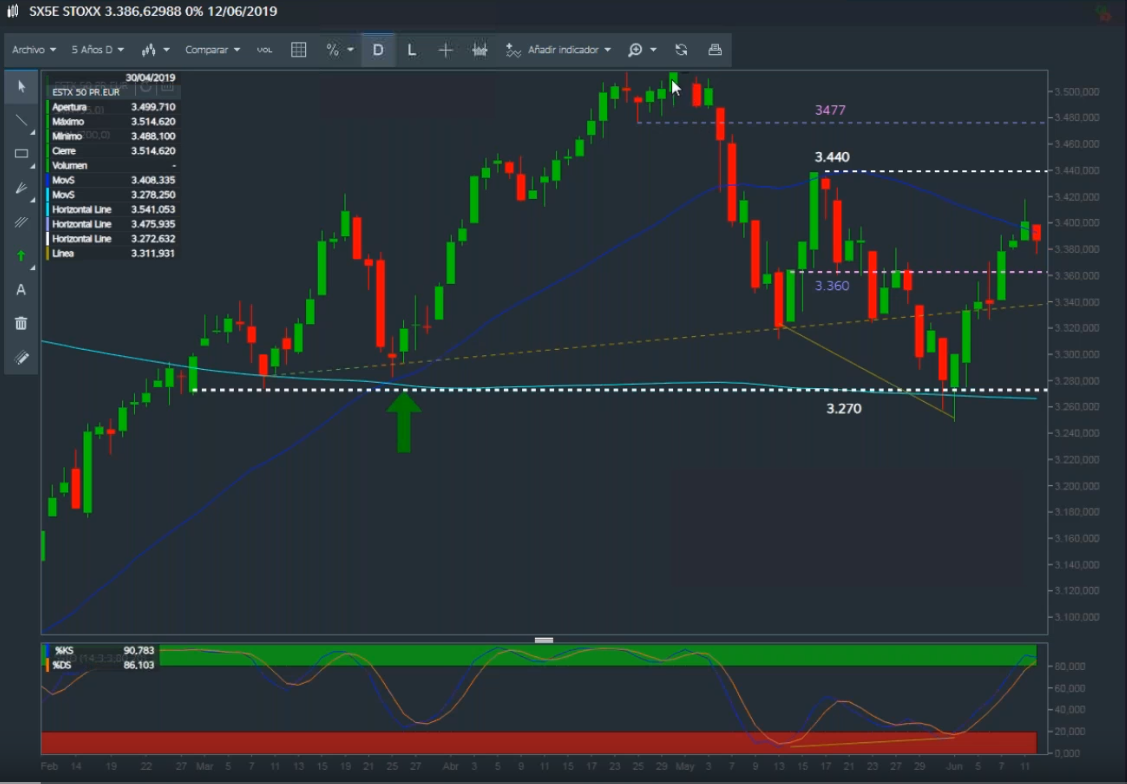Click the cyan MovS 3.278.250 color swatch
The image size is (1127, 784).
click(48, 195)
